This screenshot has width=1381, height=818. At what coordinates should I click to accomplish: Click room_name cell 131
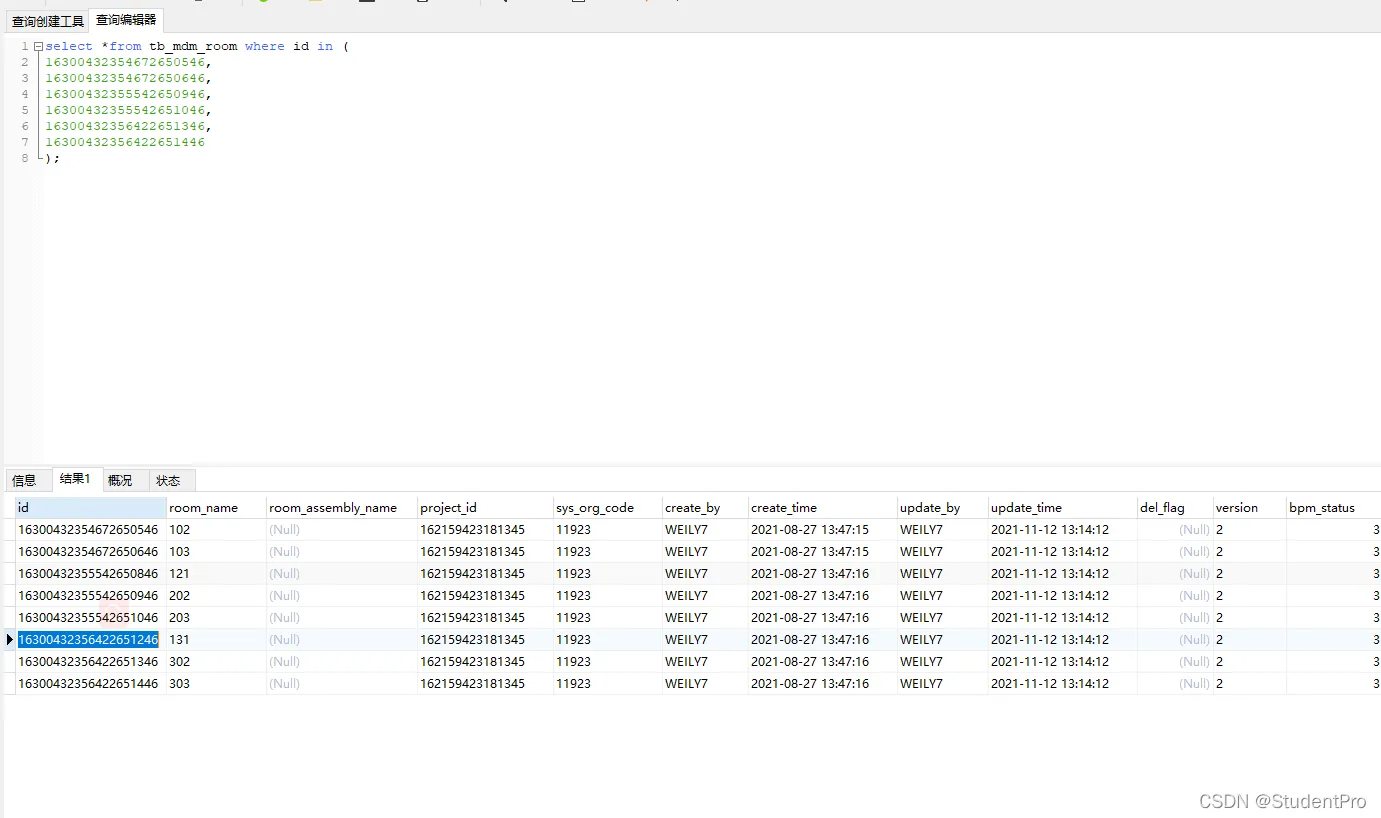216,640
